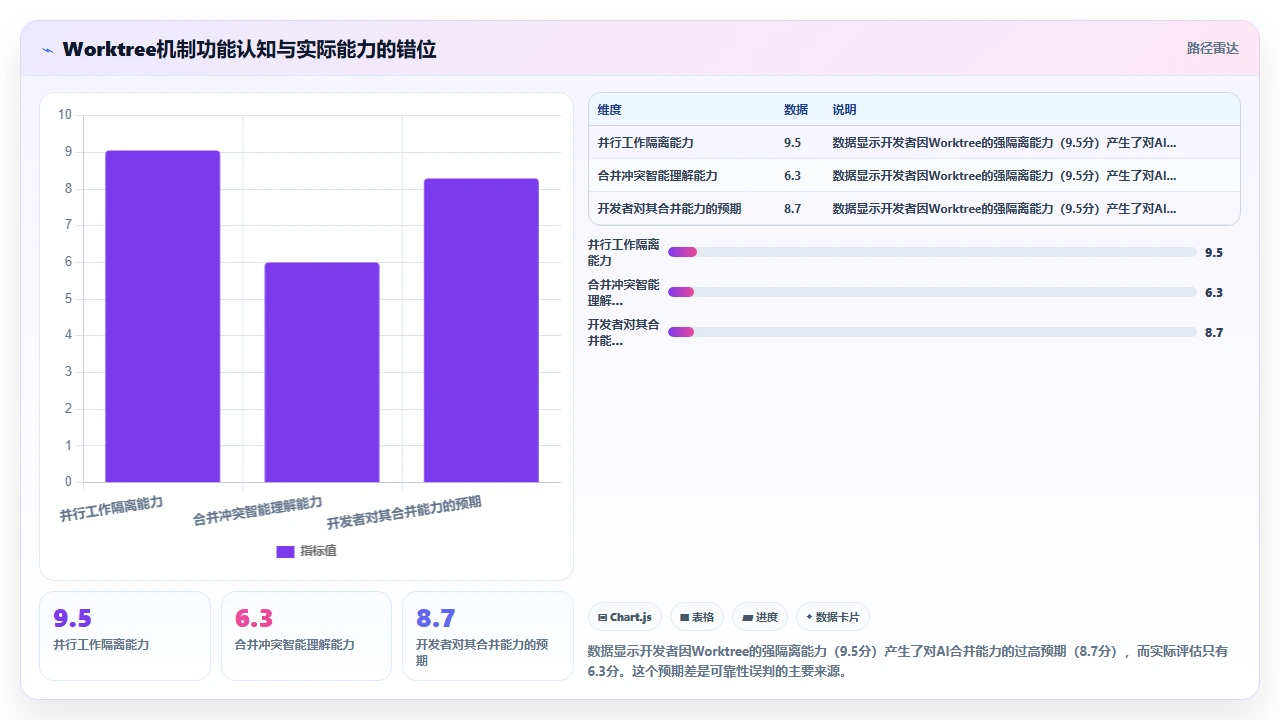Click the header icon beside Worktree title
The image size is (1280, 720).
tap(47, 49)
